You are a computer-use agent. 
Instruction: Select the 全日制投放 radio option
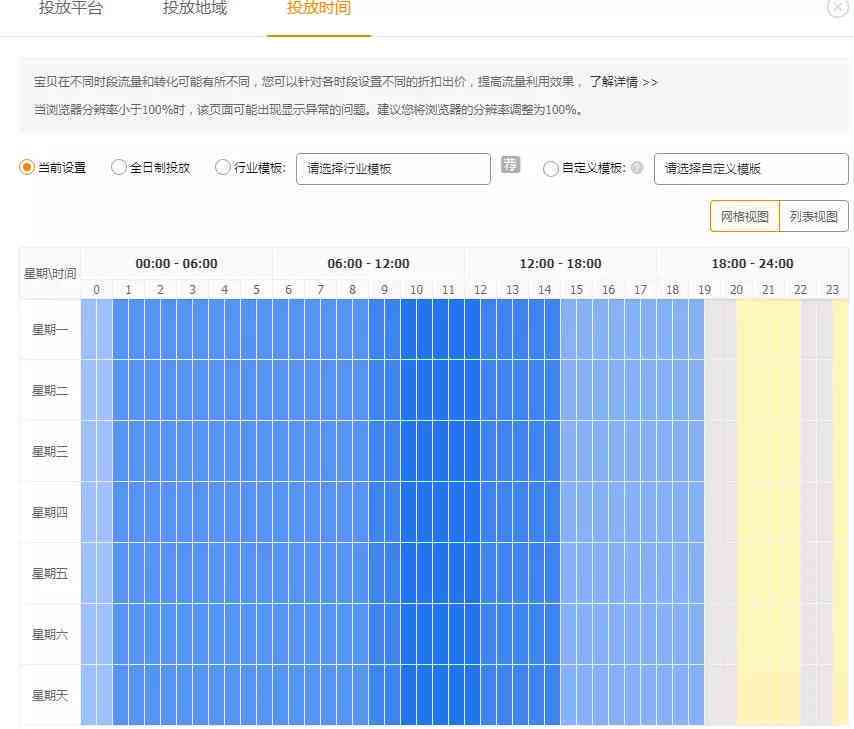(118, 167)
